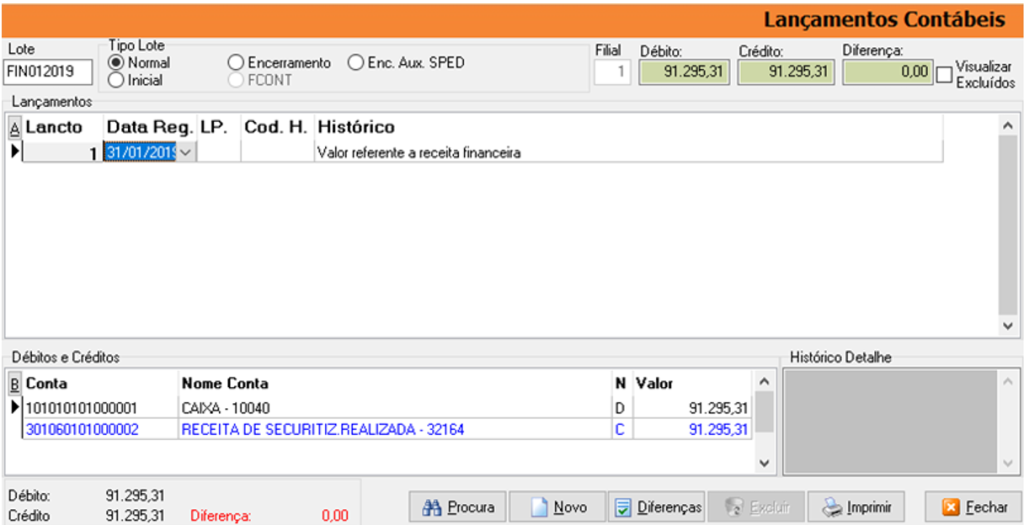Click the Nome Conta column header

click(395, 383)
